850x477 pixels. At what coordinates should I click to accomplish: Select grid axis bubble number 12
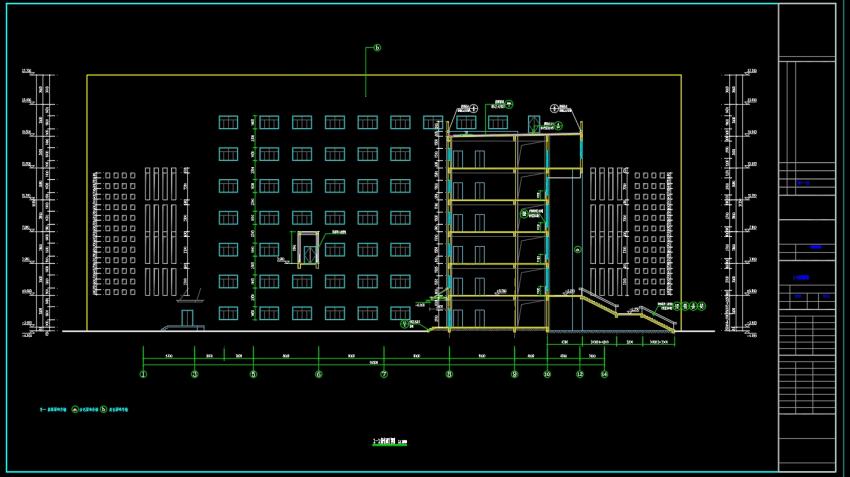[x=580, y=374]
